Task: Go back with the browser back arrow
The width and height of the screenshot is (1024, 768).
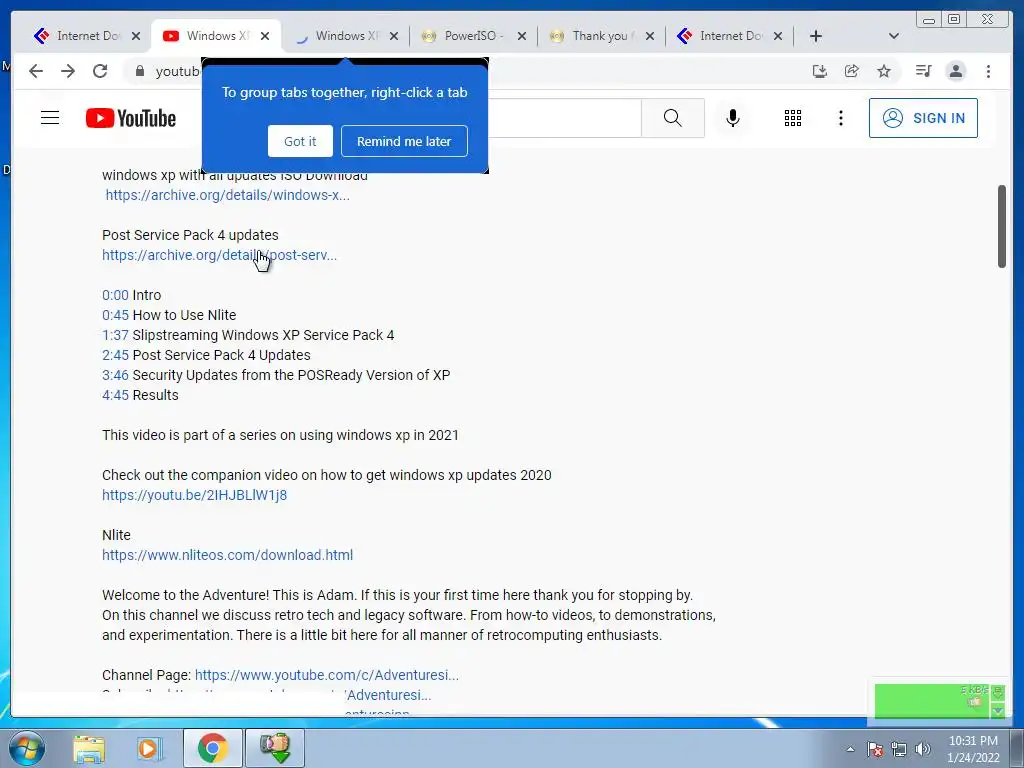Action: coord(36,71)
